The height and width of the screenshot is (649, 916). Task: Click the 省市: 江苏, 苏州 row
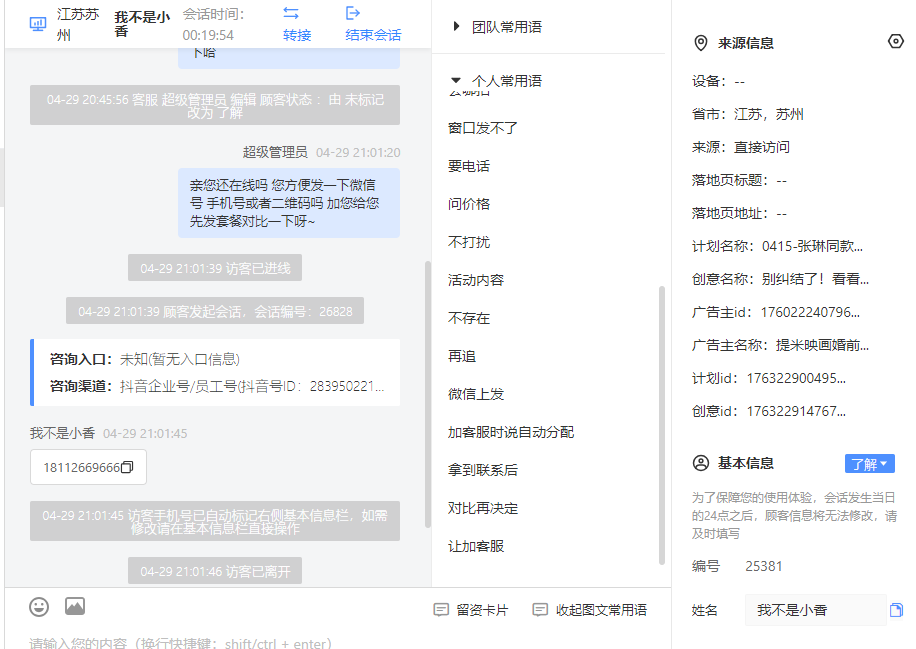point(748,114)
